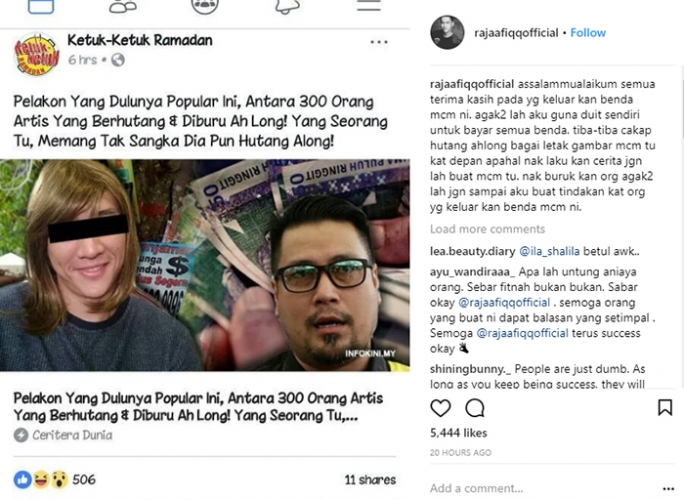Open the article image with ringgit notes
This screenshot has width=684, height=500.
point(205,265)
